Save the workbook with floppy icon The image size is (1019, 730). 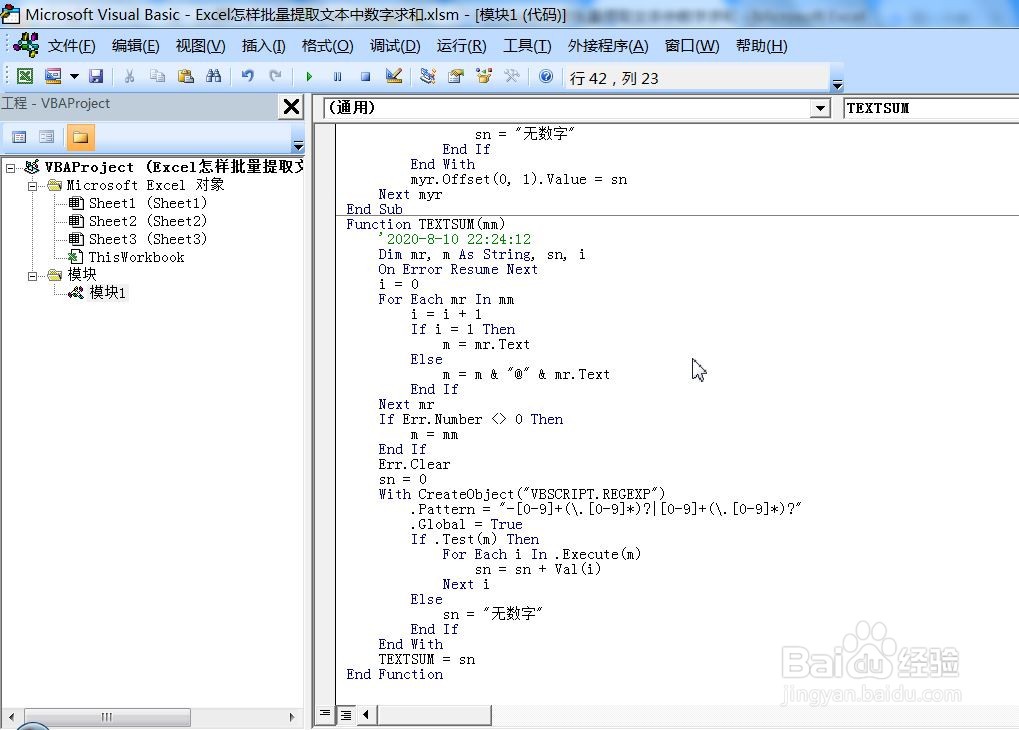click(x=96, y=76)
